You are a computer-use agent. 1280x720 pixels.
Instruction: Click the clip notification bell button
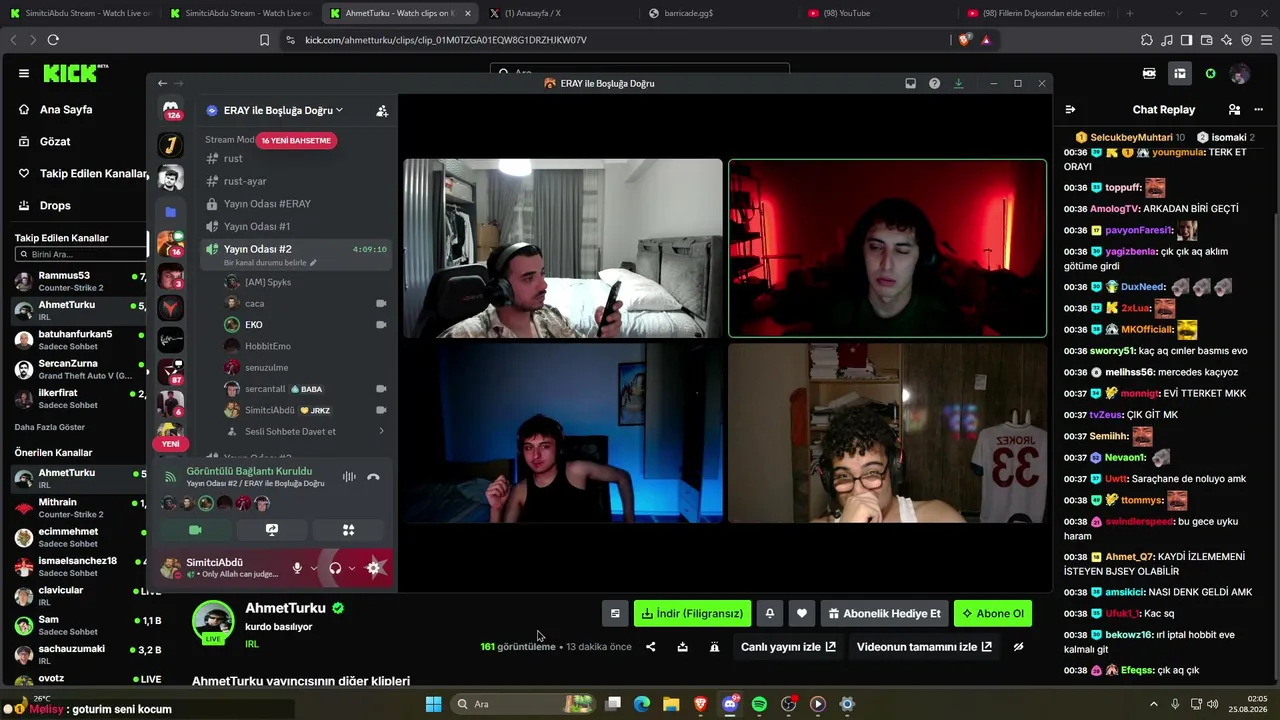point(769,614)
